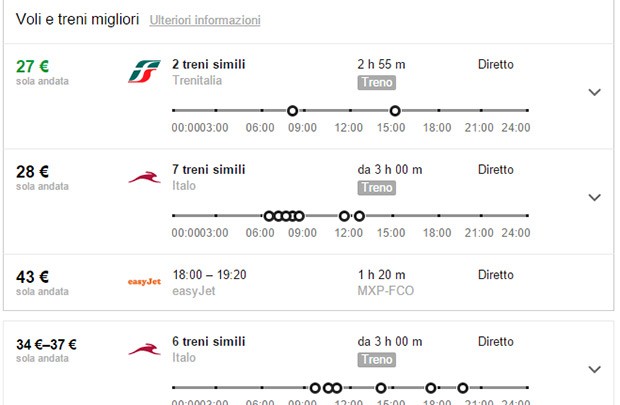The height and width of the screenshot is (405, 620).
Task: Click the '7 treni simili' title
Action: click(209, 169)
